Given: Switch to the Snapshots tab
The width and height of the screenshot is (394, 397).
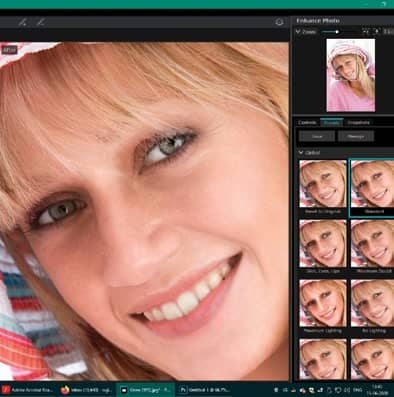Looking at the screenshot, I should pos(359,122).
